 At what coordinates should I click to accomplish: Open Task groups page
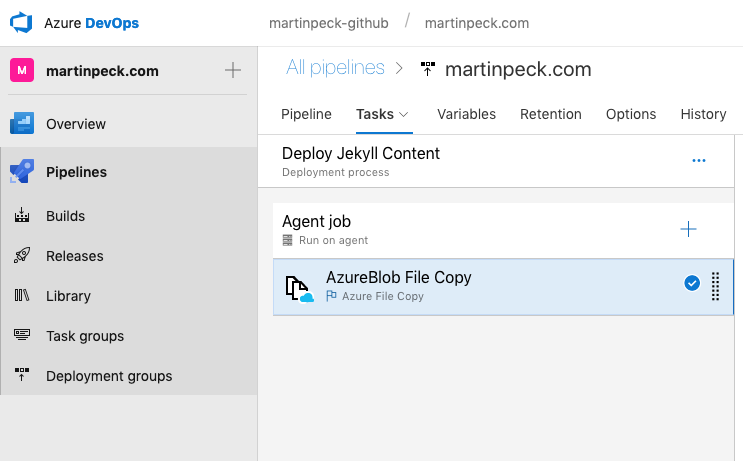click(85, 336)
